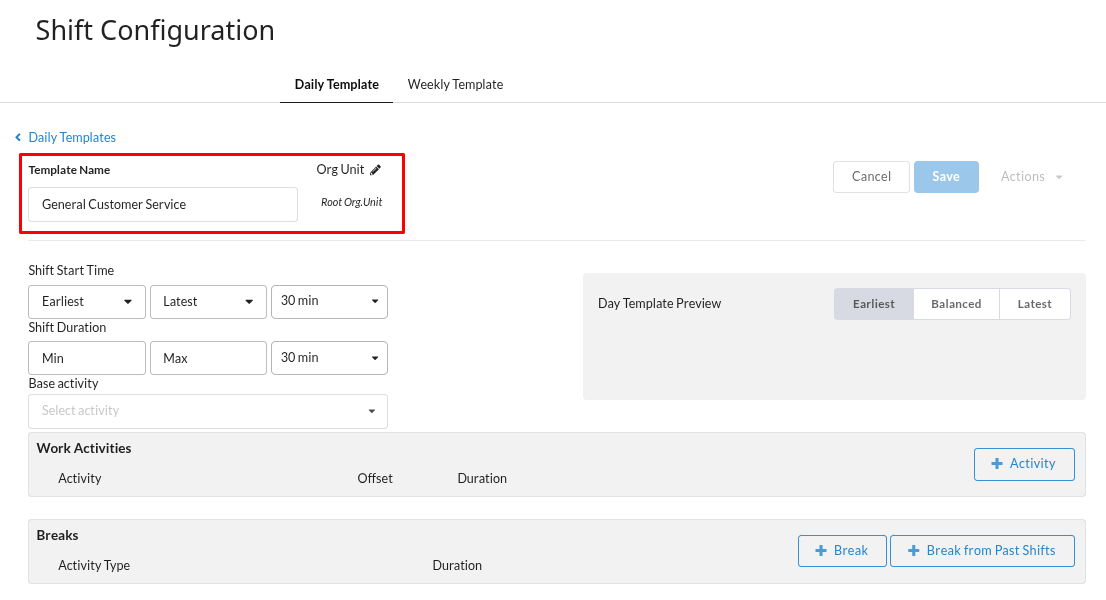Expand the shift duration 30 min dropdown
This screenshot has width=1106, height=600.
[329, 358]
